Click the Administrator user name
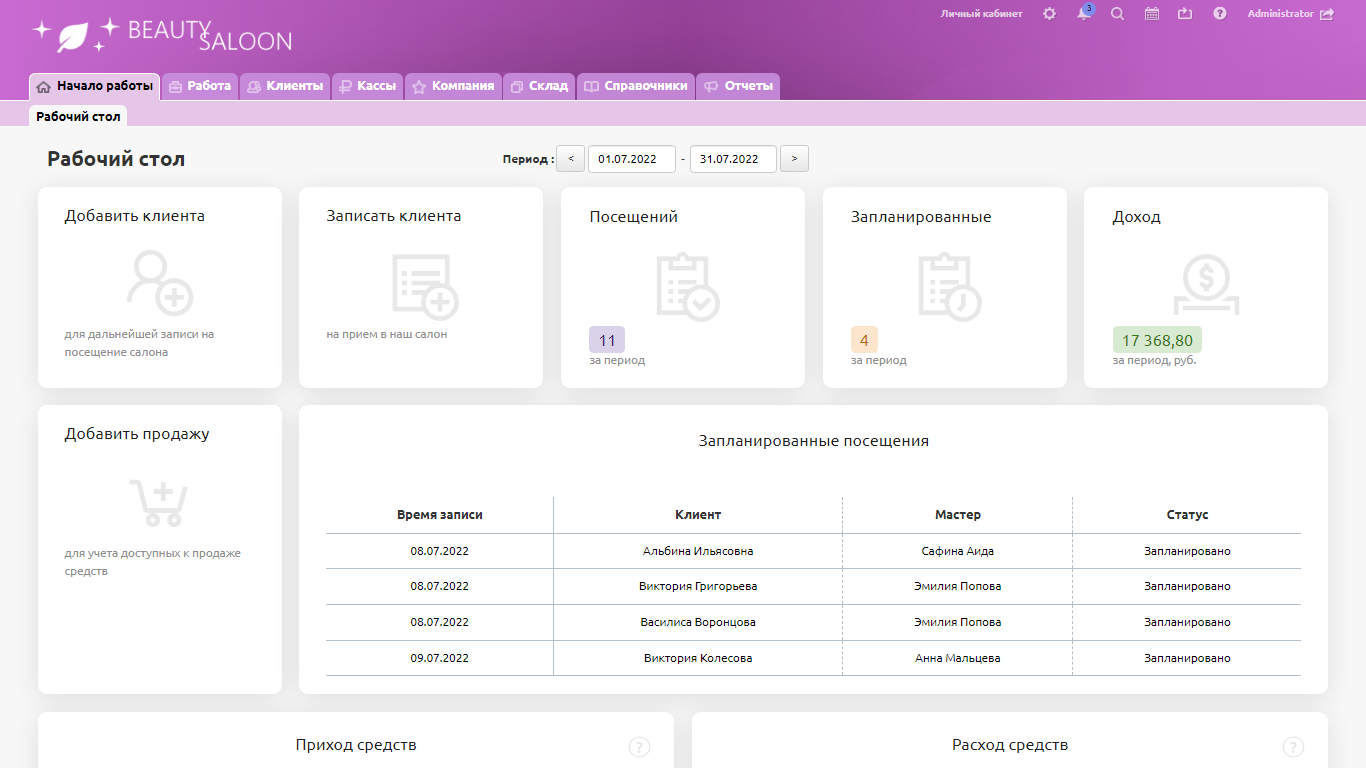 [1280, 14]
